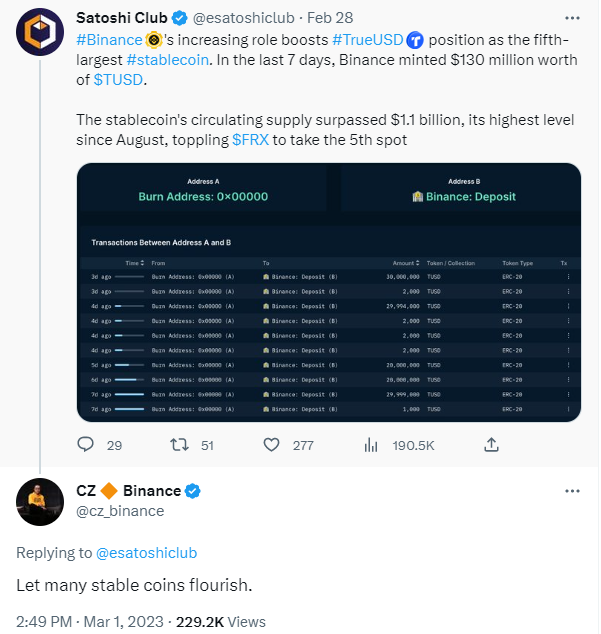This screenshot has height=634, width=601.
Task: Sort transactions by the Amount column
Action: click(406, 263)
